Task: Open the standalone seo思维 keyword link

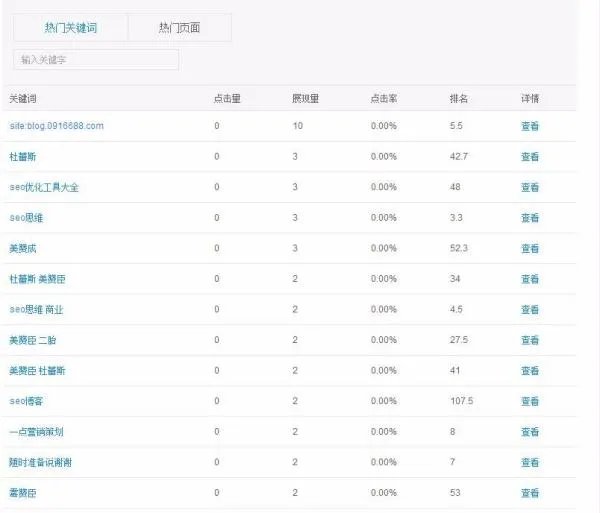Action: pyautogui.click(x=26, y=218)
